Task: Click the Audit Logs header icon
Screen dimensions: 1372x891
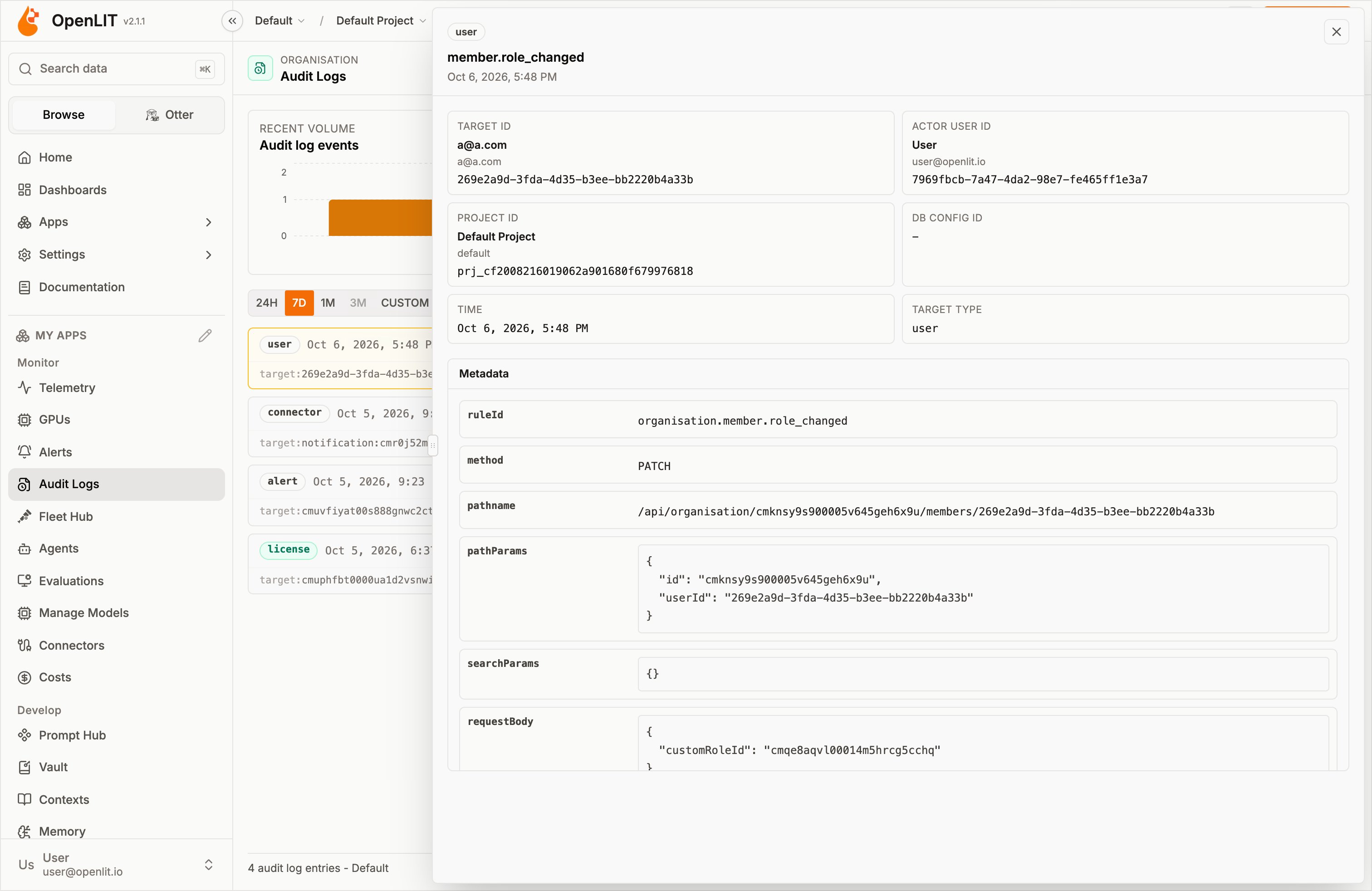Action: [260, 68]
